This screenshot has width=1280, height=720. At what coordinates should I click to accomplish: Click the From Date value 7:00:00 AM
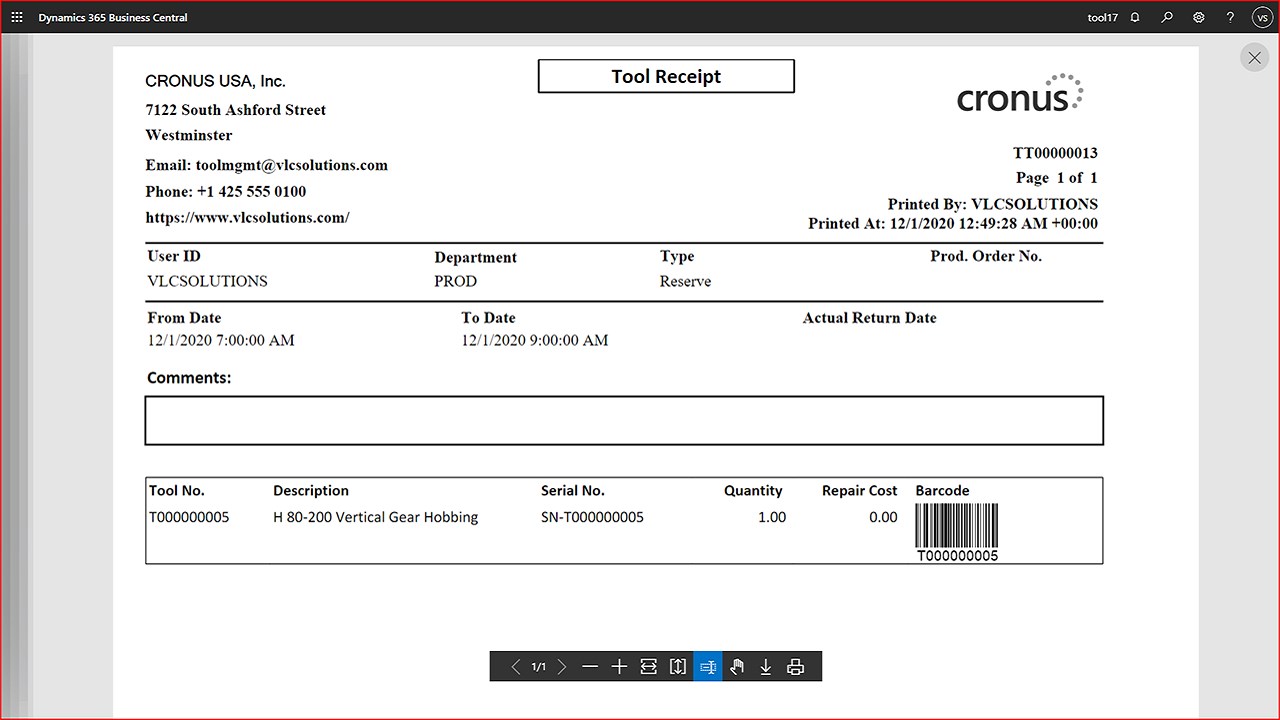[221, 340]
